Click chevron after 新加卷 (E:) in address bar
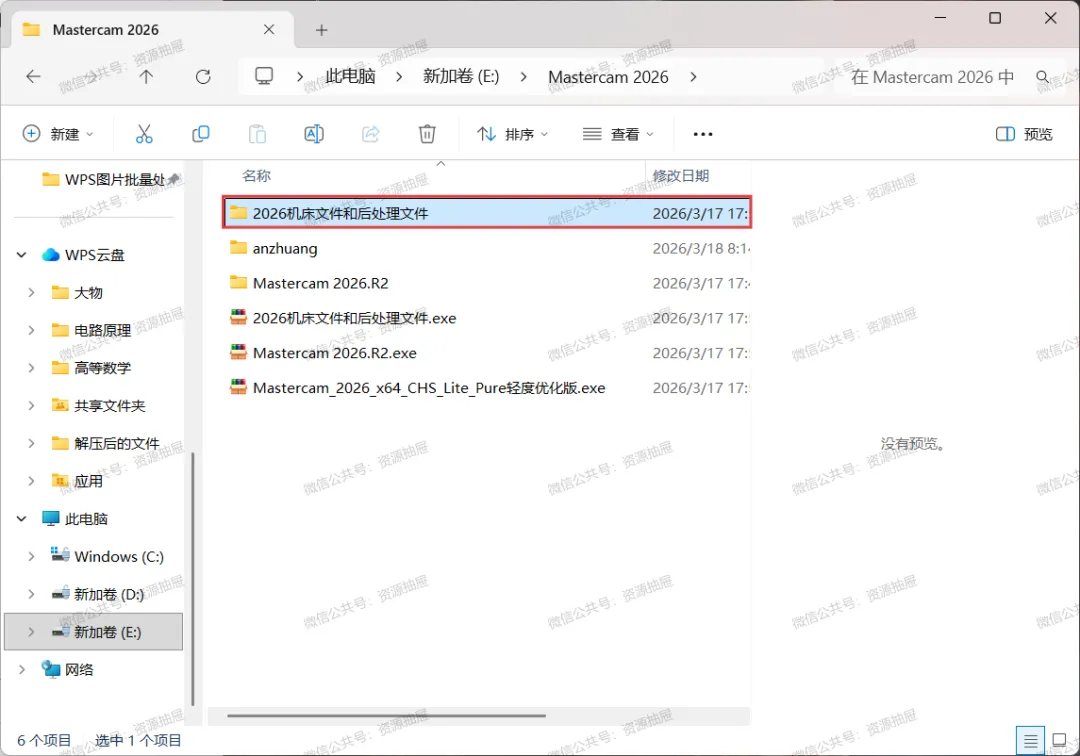Viewport: 1080px width, 756px height. (523, 76)
